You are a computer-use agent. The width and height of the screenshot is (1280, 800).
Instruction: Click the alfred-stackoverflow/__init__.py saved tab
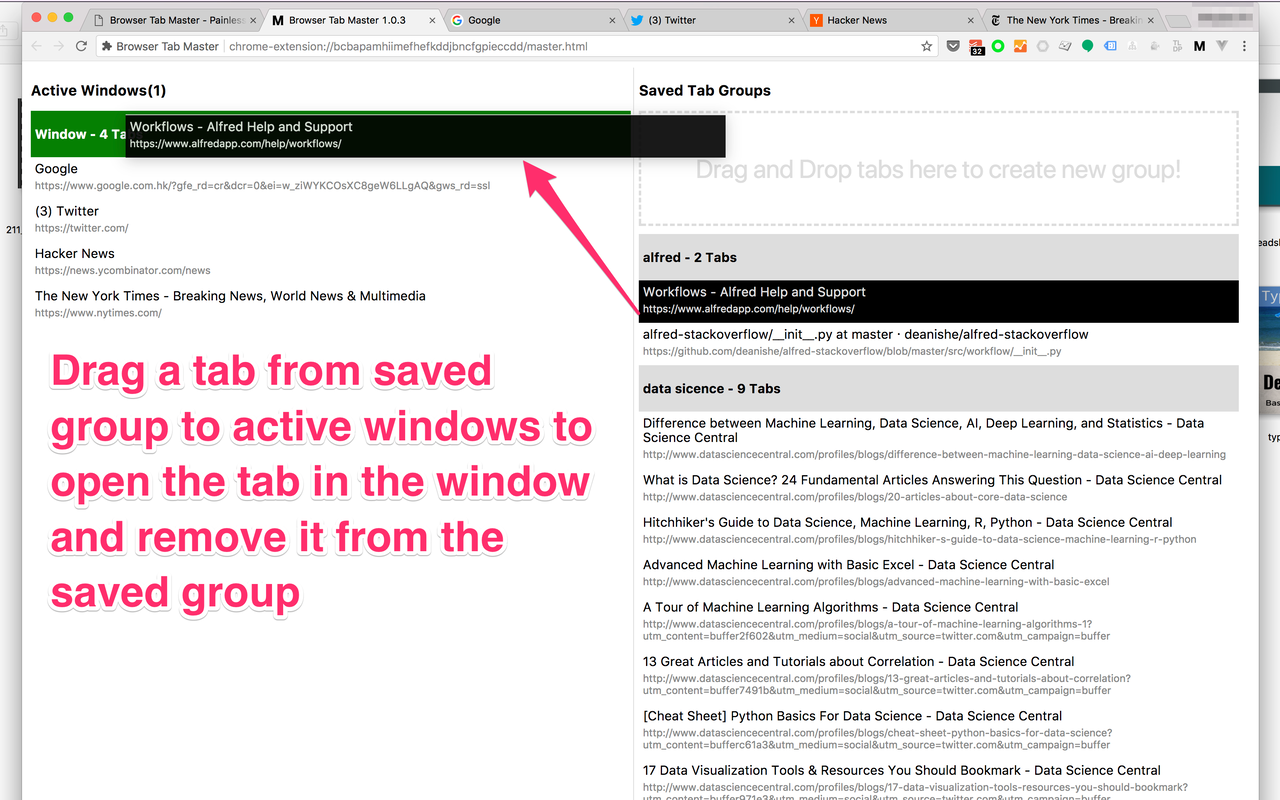(938, 342)
